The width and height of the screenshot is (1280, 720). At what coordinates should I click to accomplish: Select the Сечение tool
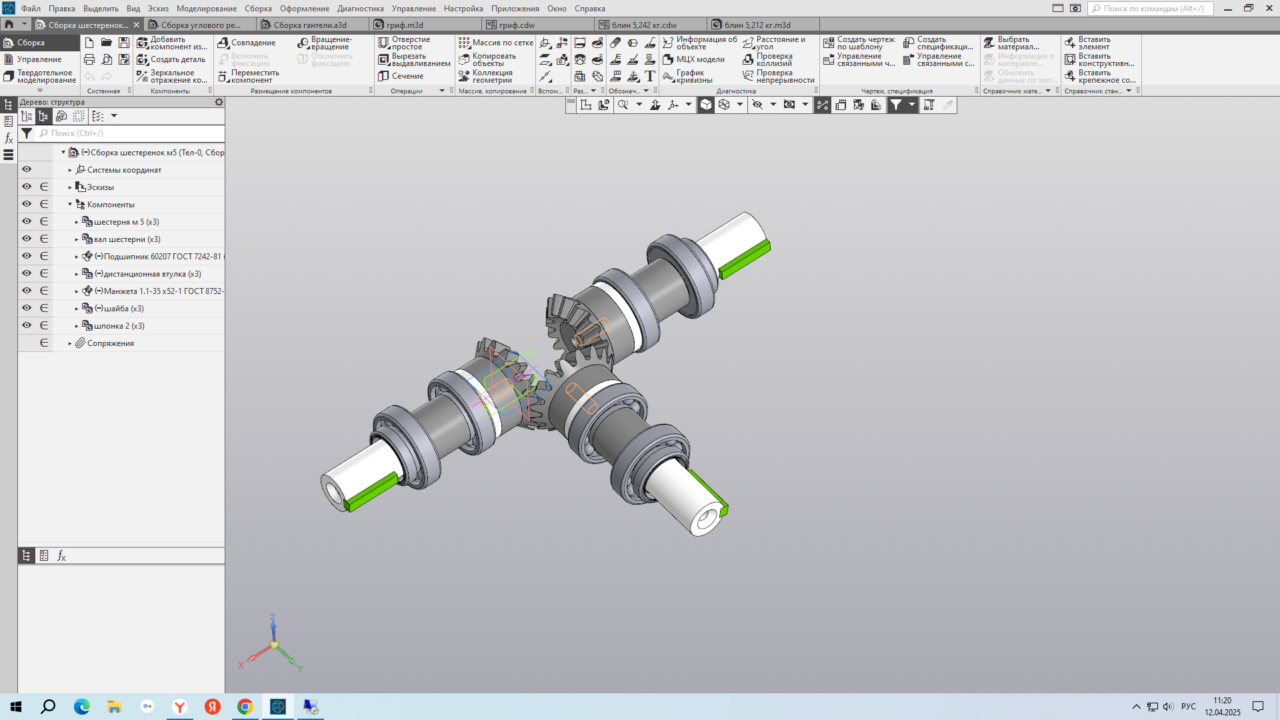[x=401, y=76]
